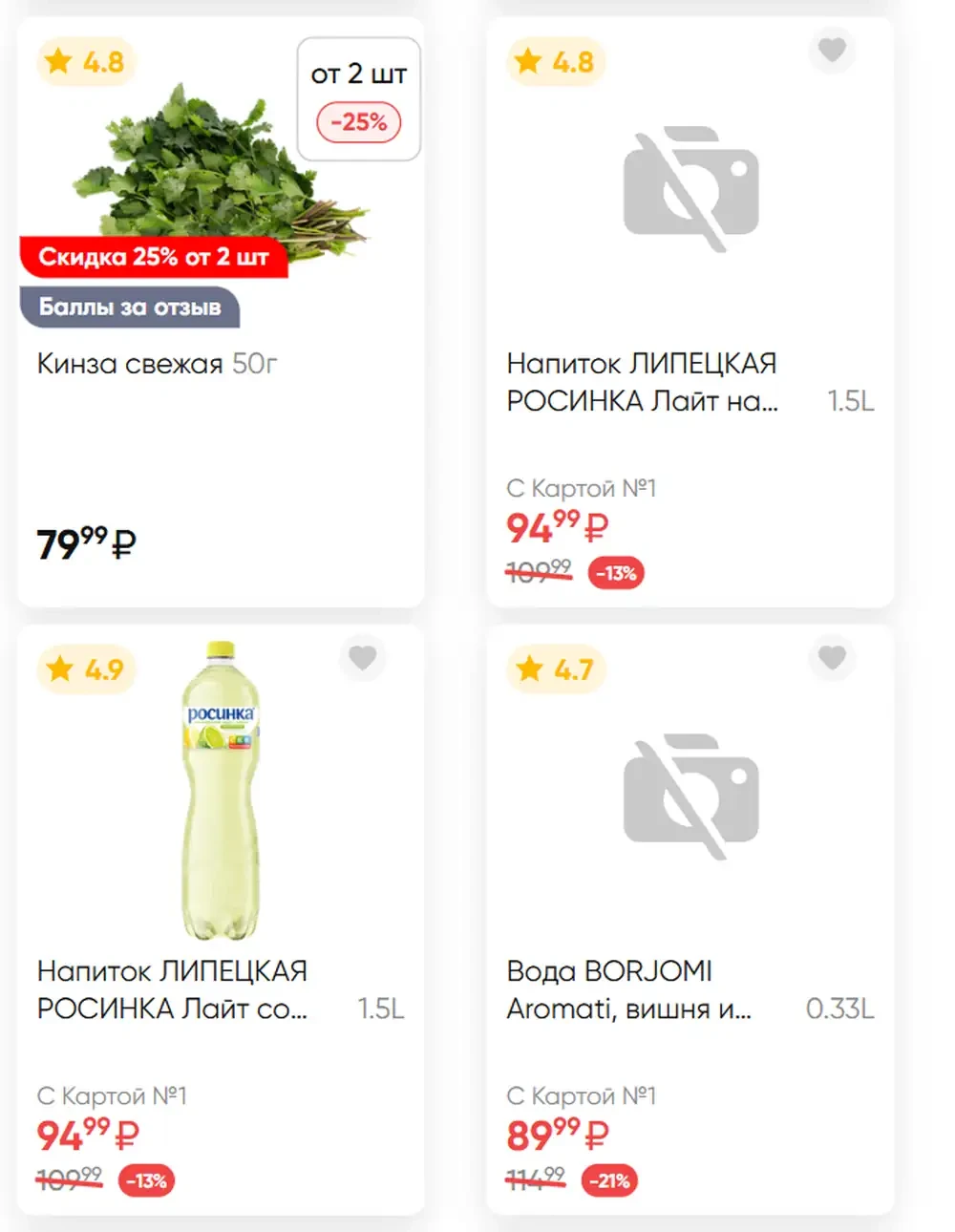
Task: Open Напиток ЛИПЕЦКАЯ РОСИНКА Лайт со... title
Action: coord(172,990)
